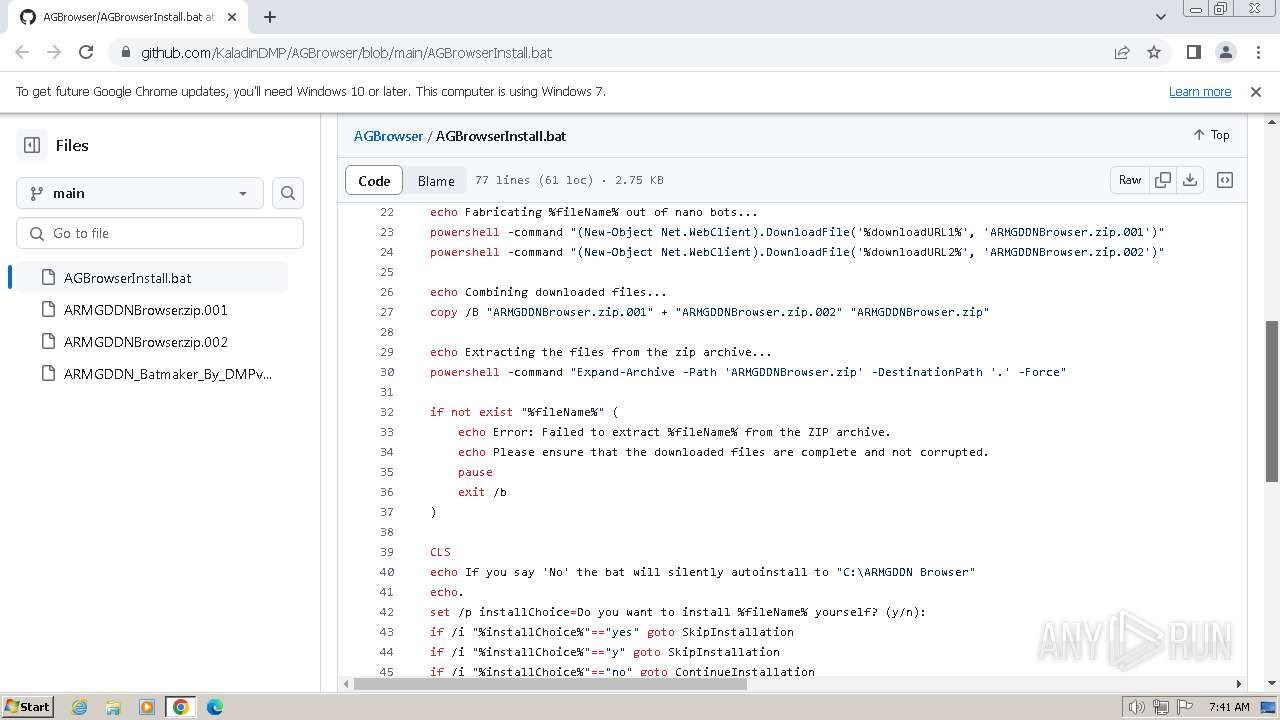Click the file search magnifier button
1280x720 pixels.
click(288, 193)
